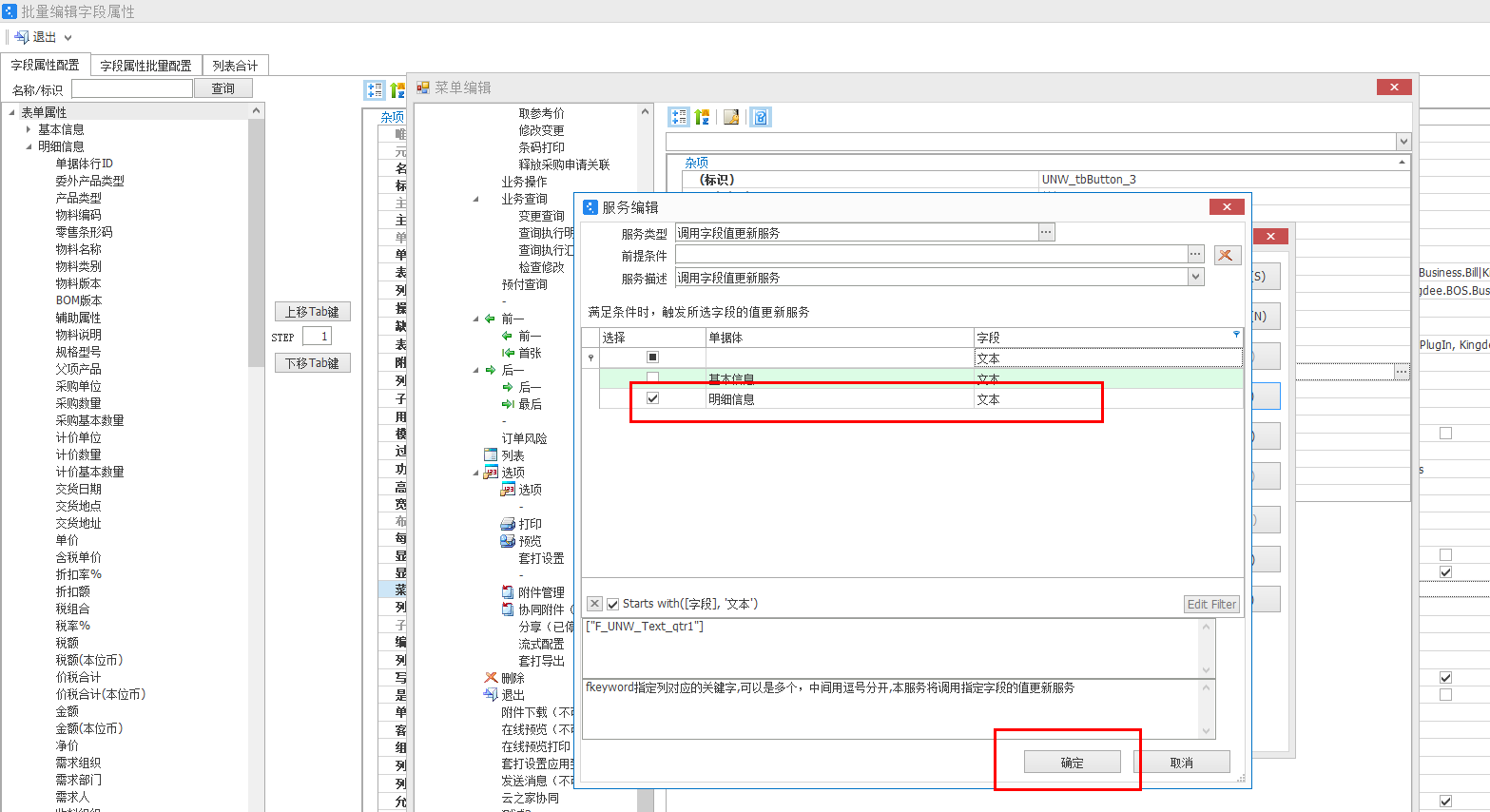Expand the 基本信息 tree node

coord(29,129)
